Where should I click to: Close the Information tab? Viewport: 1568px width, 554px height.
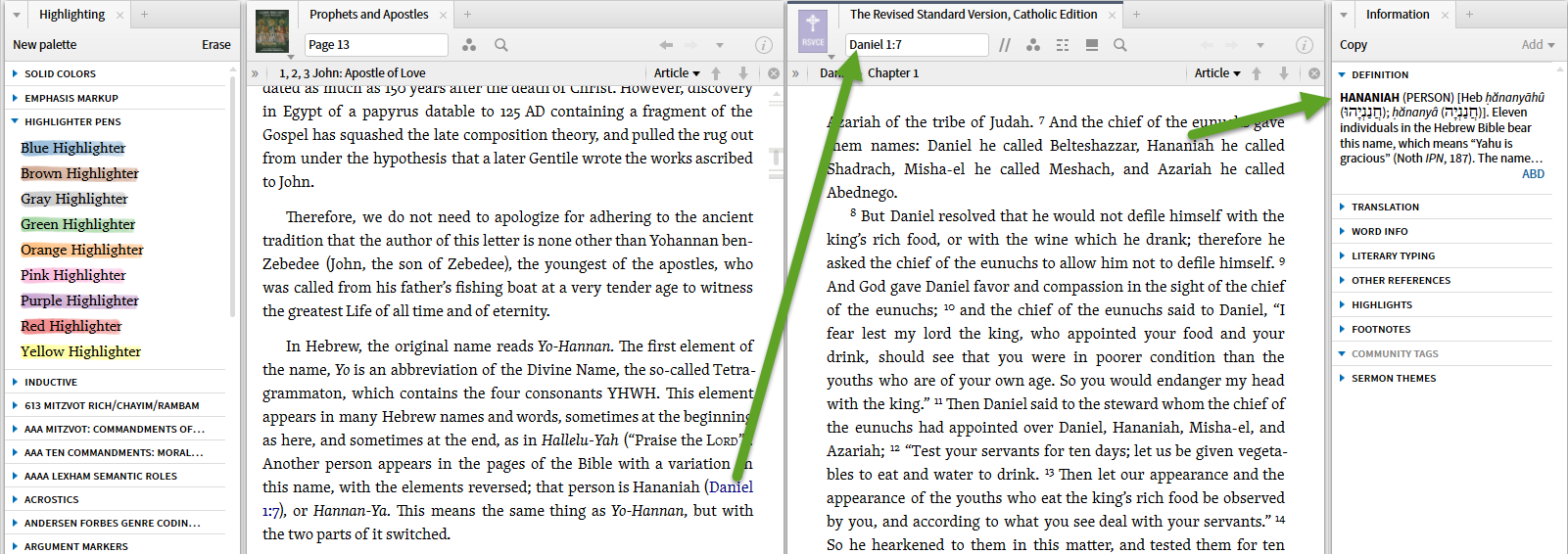(1445, 15)
